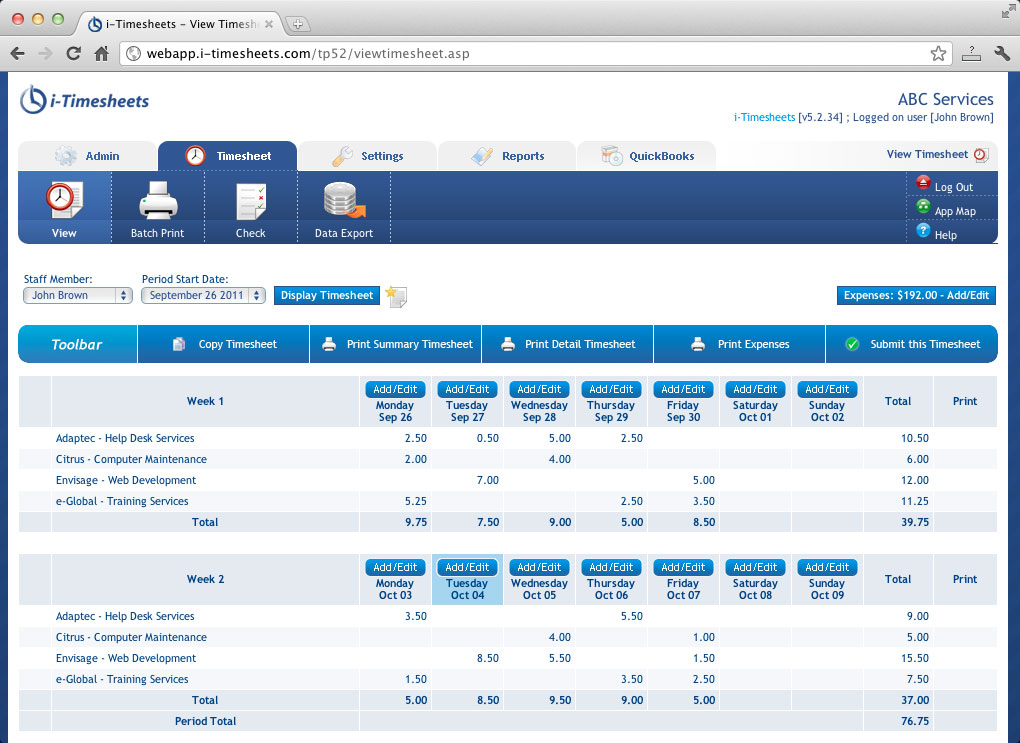Add/Edit Wednesday Oct 05 entries

(x=539, y=567)
